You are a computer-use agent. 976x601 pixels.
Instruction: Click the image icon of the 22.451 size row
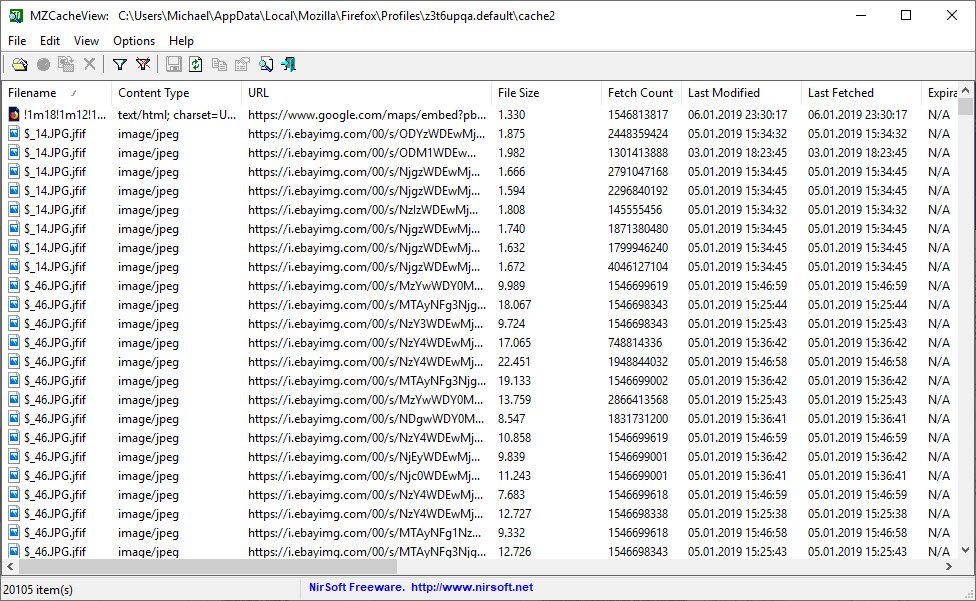click(14, 361)
